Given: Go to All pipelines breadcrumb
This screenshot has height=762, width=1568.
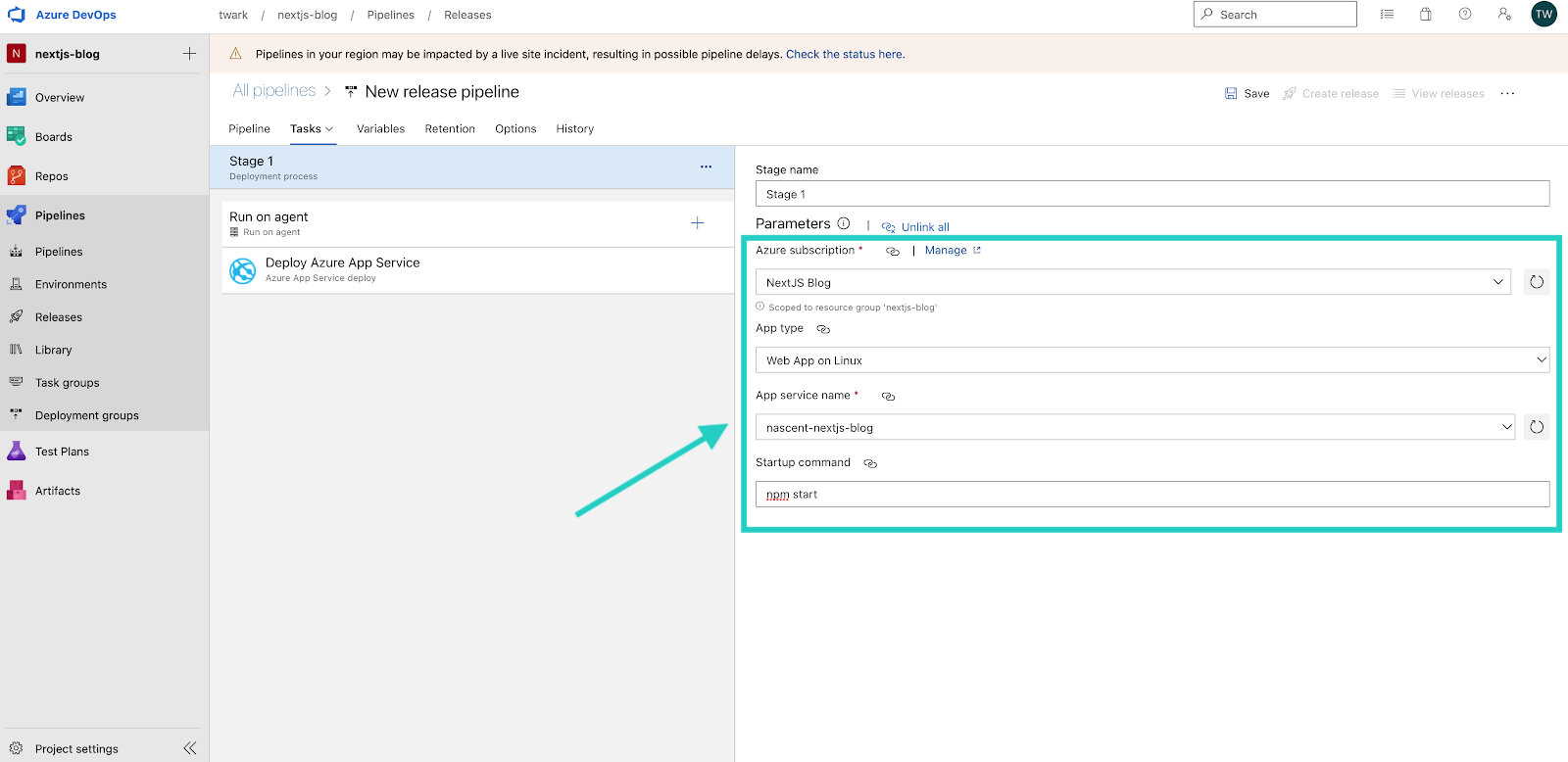Looking at the screenshot, I should point(274,90).
